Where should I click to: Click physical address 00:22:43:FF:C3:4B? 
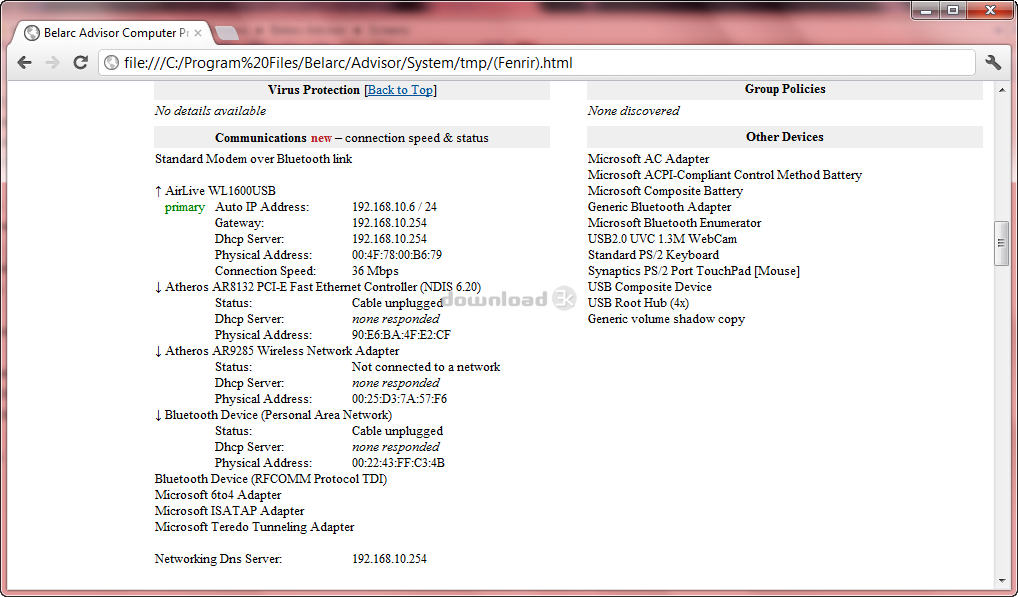pyautogui.click(x=398, y=463)
